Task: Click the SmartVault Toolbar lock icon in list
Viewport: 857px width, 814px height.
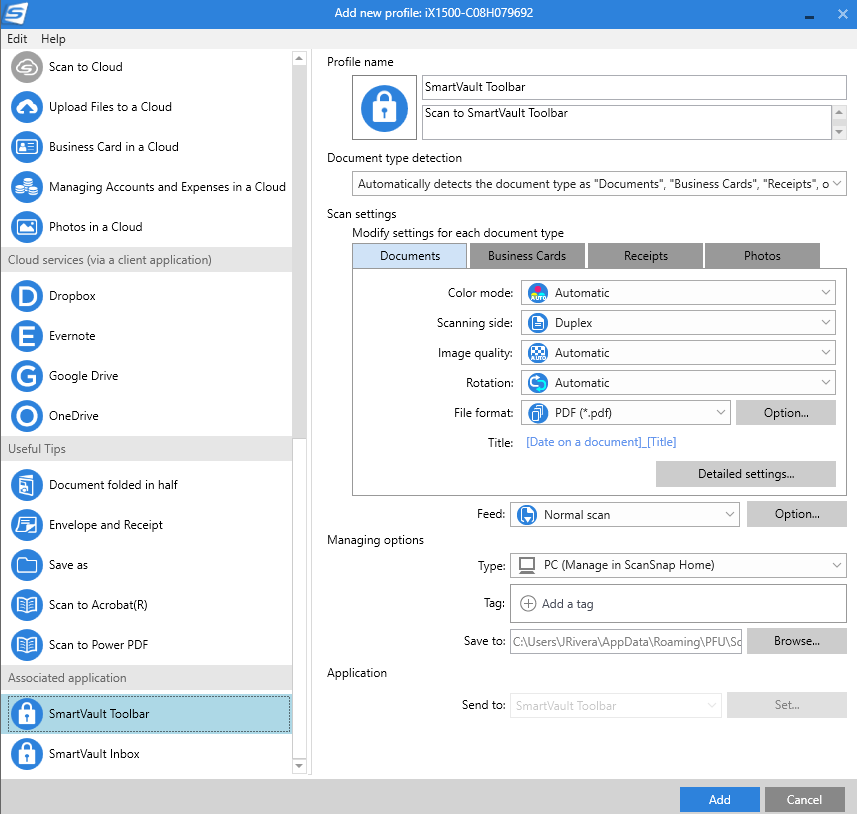Action: (x=27, y=714)
